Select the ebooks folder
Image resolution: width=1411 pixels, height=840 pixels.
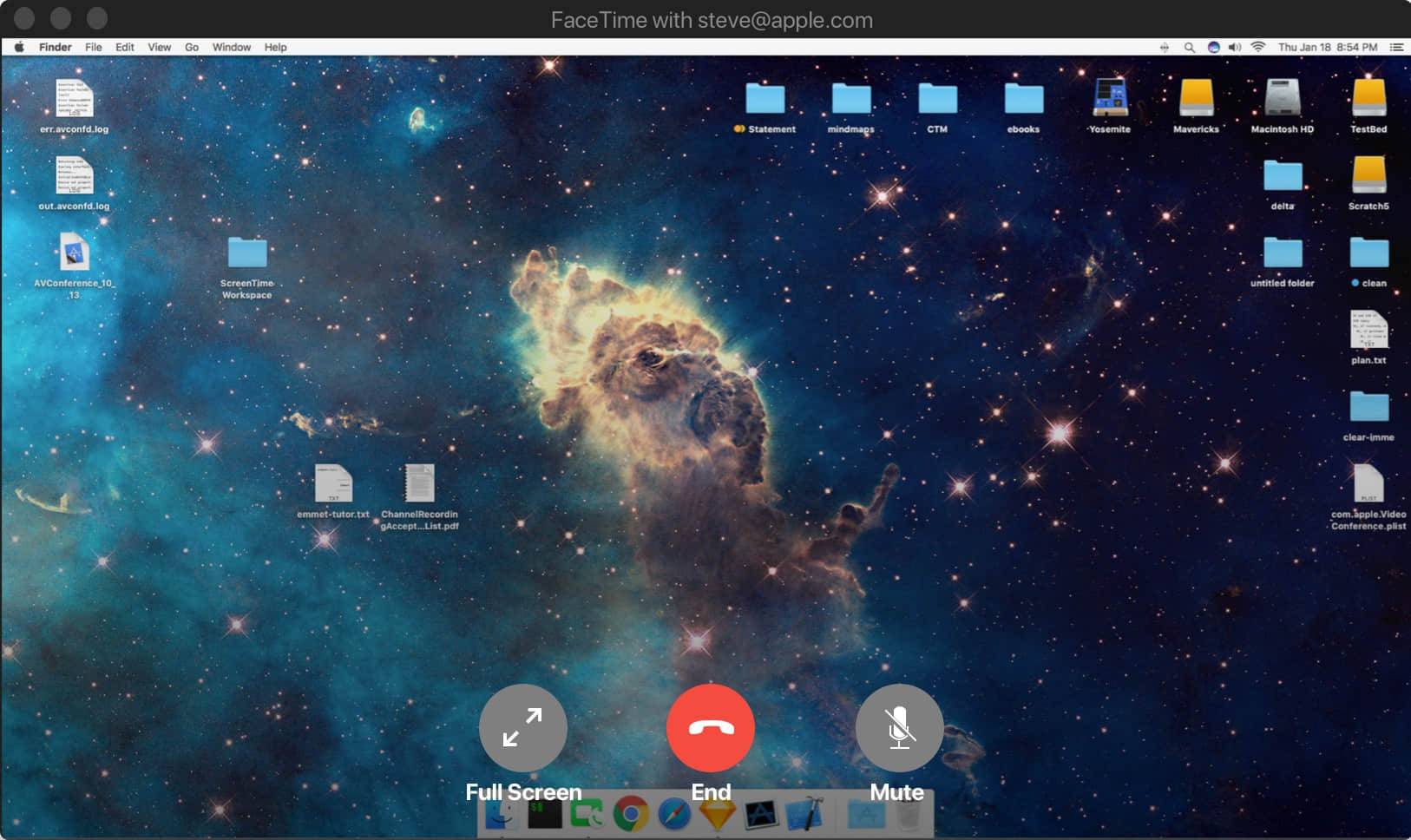pos(1024,98)
